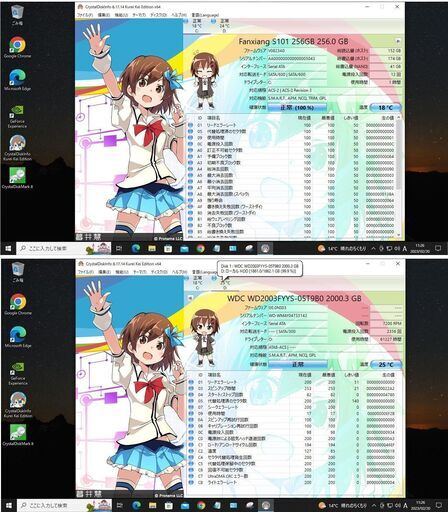This screenshot has height=512, width=448.
Task: Show hidden tray icons in the upper taskbar
Action: [x=373, y=248]
